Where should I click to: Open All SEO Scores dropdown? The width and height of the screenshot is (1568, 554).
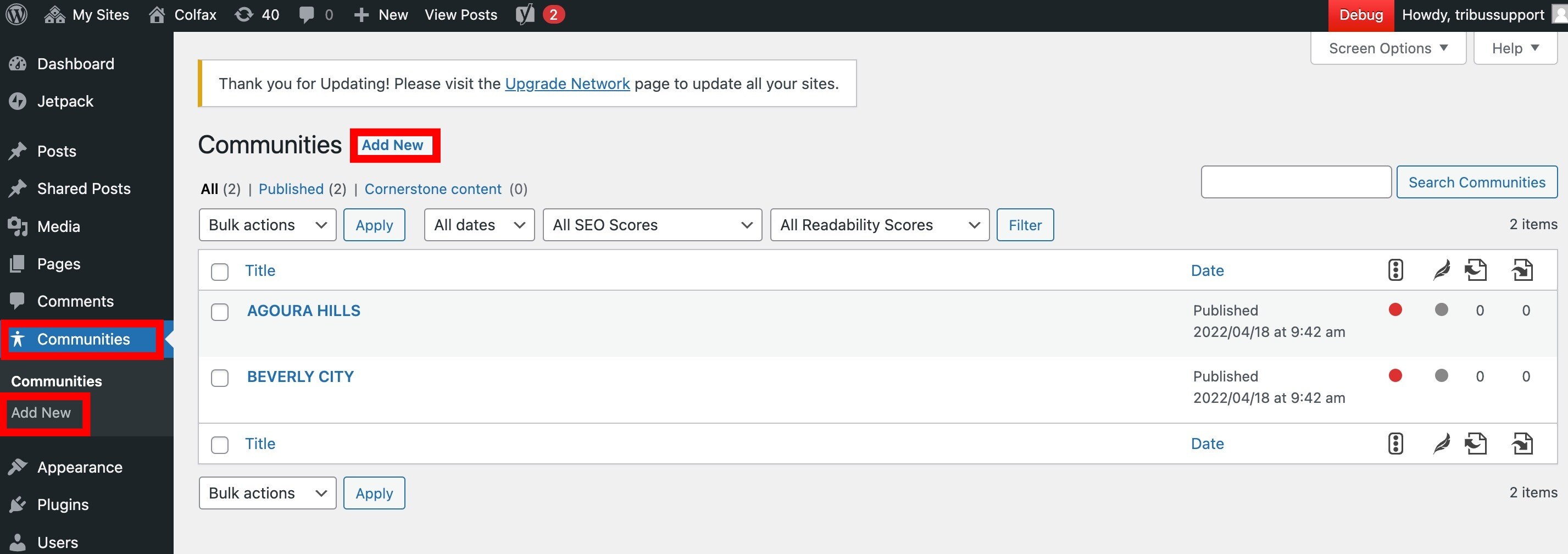pyautogui.click(x=652, y=225)
